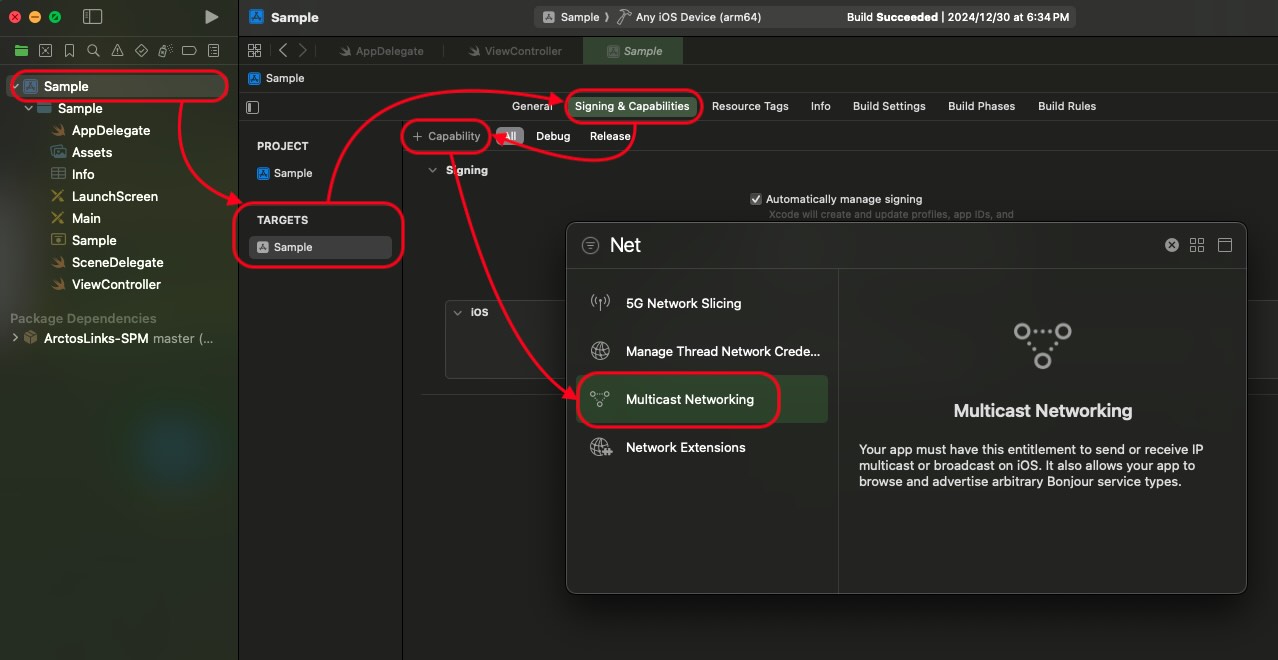This screenshot has height=660, width=1278.
Task: Run the app with the Play button
Action: coord(211,17)
